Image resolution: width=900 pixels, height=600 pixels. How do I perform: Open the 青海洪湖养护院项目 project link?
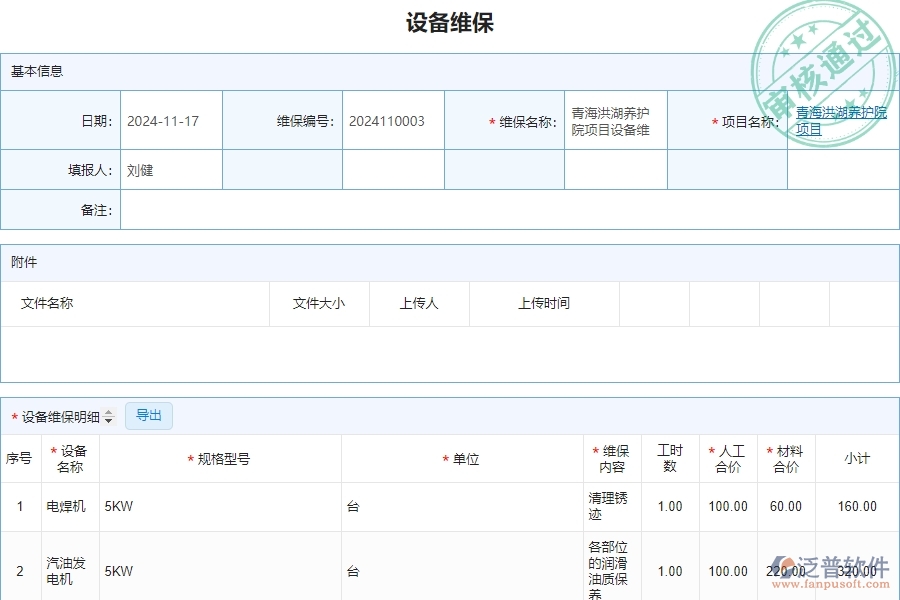840,120
